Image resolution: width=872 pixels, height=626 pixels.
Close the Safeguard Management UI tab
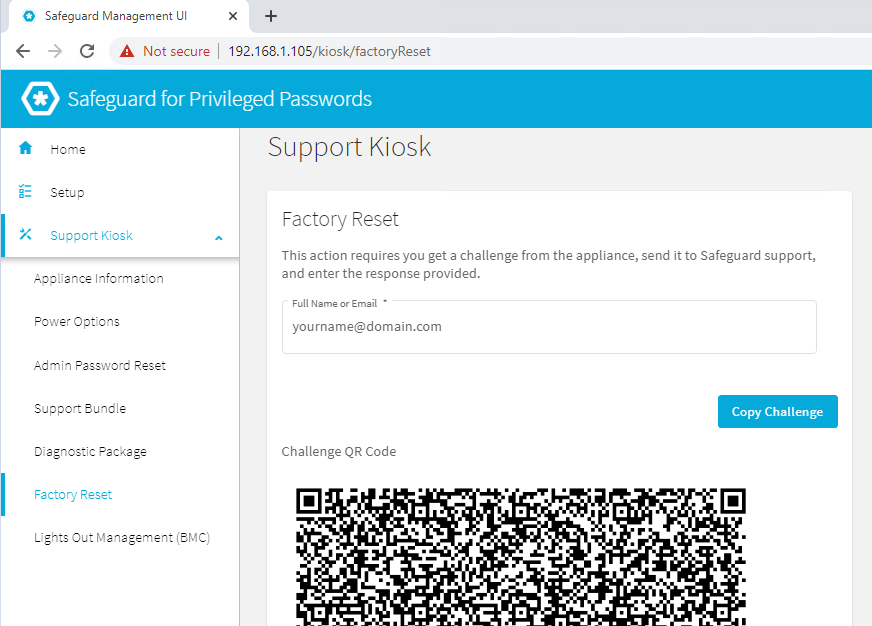[x=233, y=16]
